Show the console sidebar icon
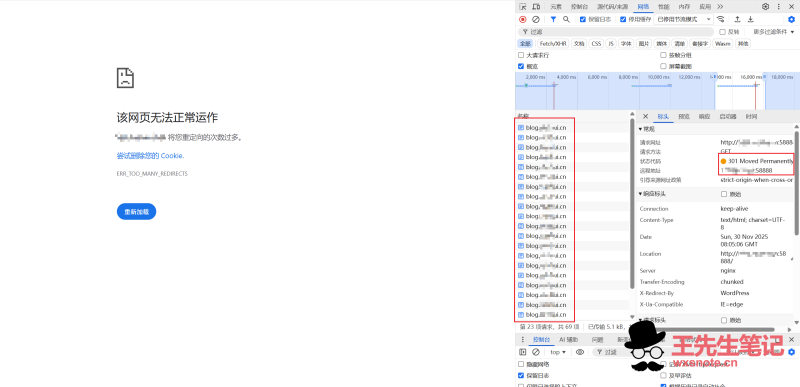Screen dimensions: 800x387 (522, 352)
